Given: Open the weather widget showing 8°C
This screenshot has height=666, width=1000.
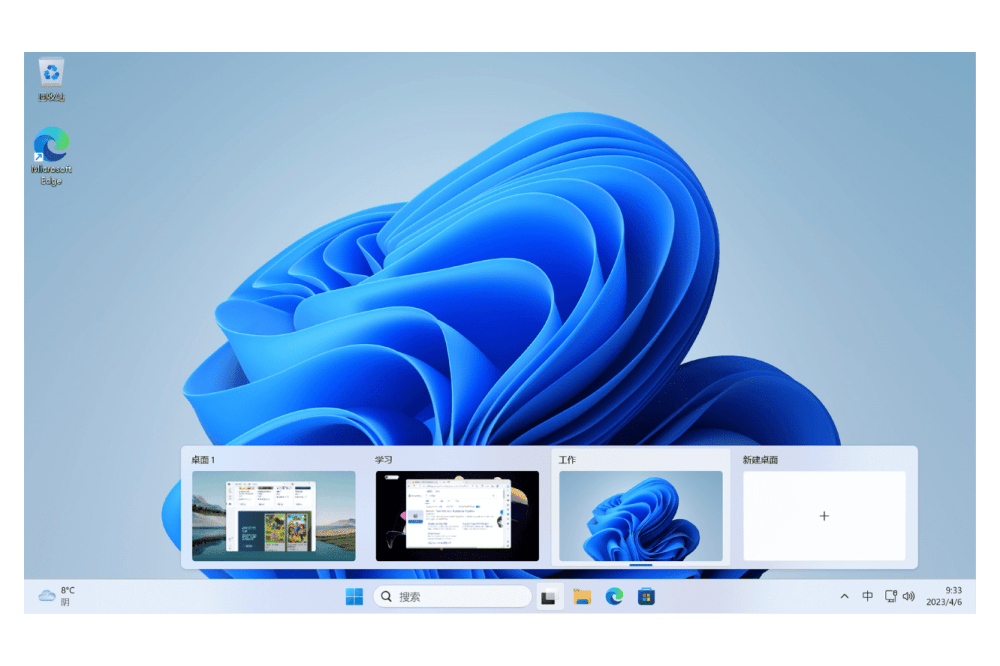Looking at the screenshot, I should [x=57, y=596].
